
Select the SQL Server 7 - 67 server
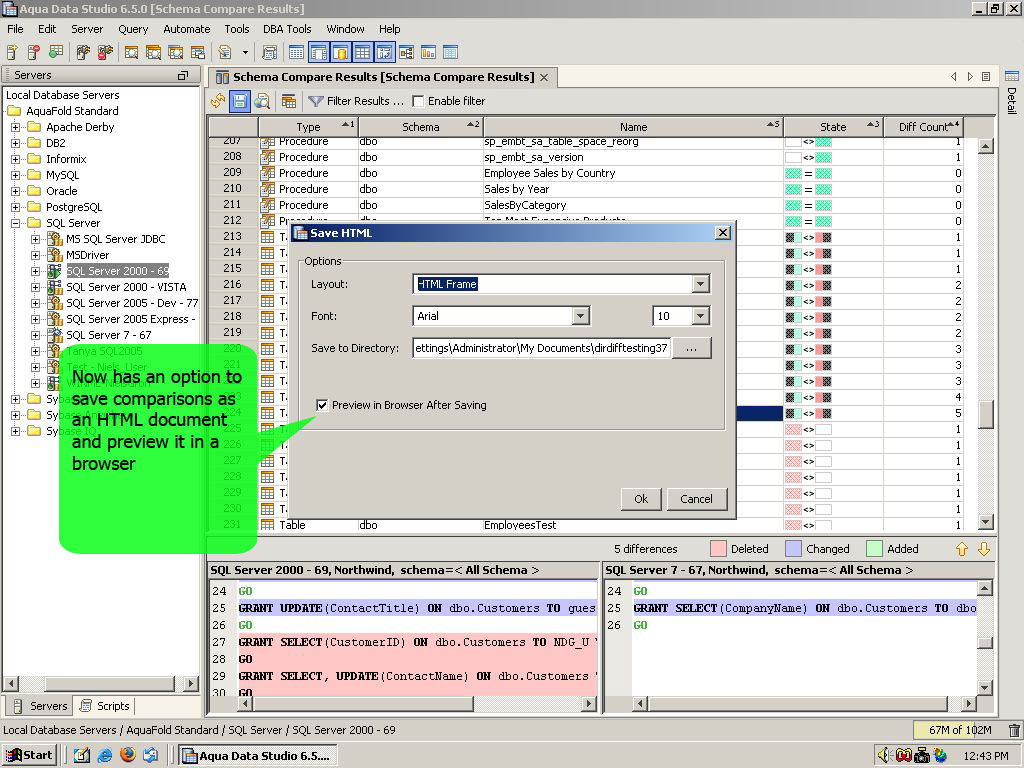[108, 335]
